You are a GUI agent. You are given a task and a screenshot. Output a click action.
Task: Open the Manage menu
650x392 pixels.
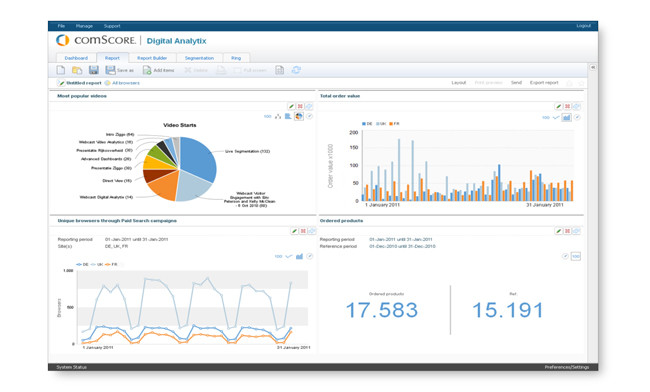[x=84, y=26]
